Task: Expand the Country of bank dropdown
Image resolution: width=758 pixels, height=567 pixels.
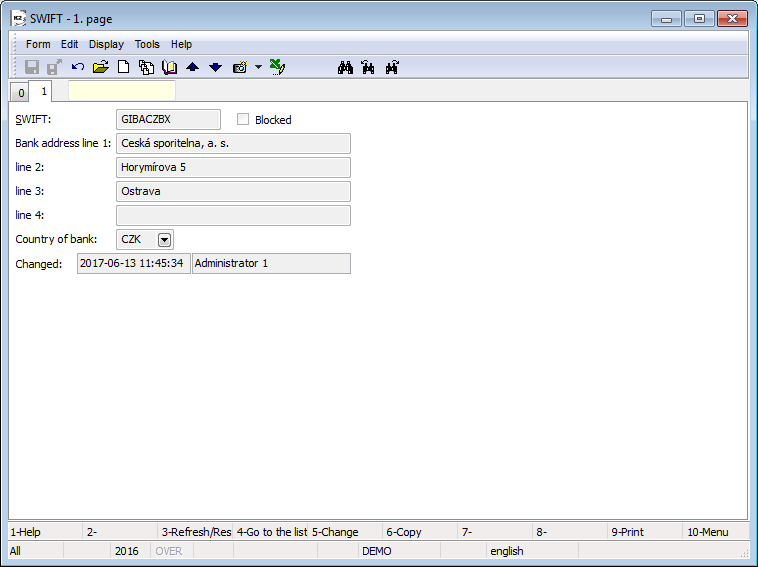Action: pos(164,239)
